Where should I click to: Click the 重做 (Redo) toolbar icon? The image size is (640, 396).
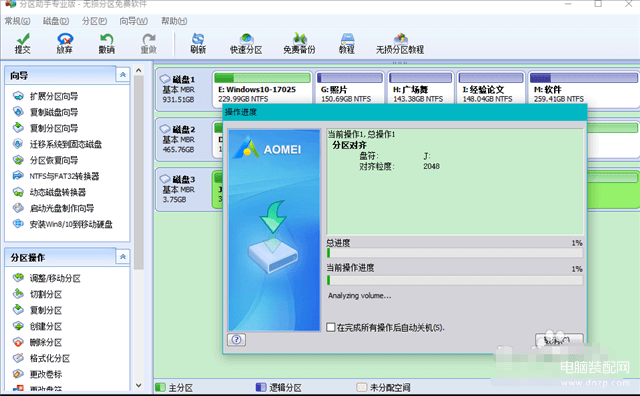[x=149, y=44]
